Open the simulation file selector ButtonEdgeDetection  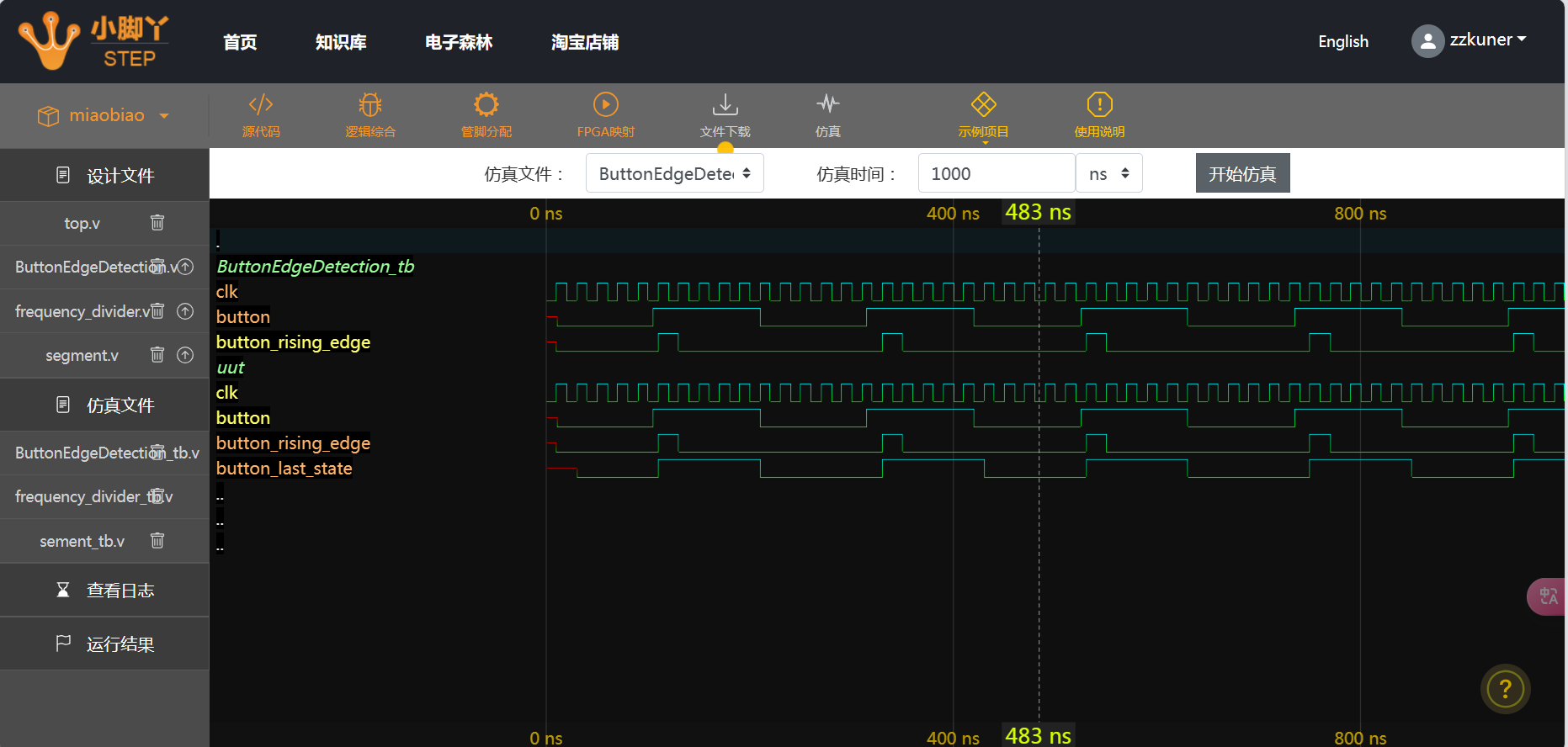coord(674,173)
